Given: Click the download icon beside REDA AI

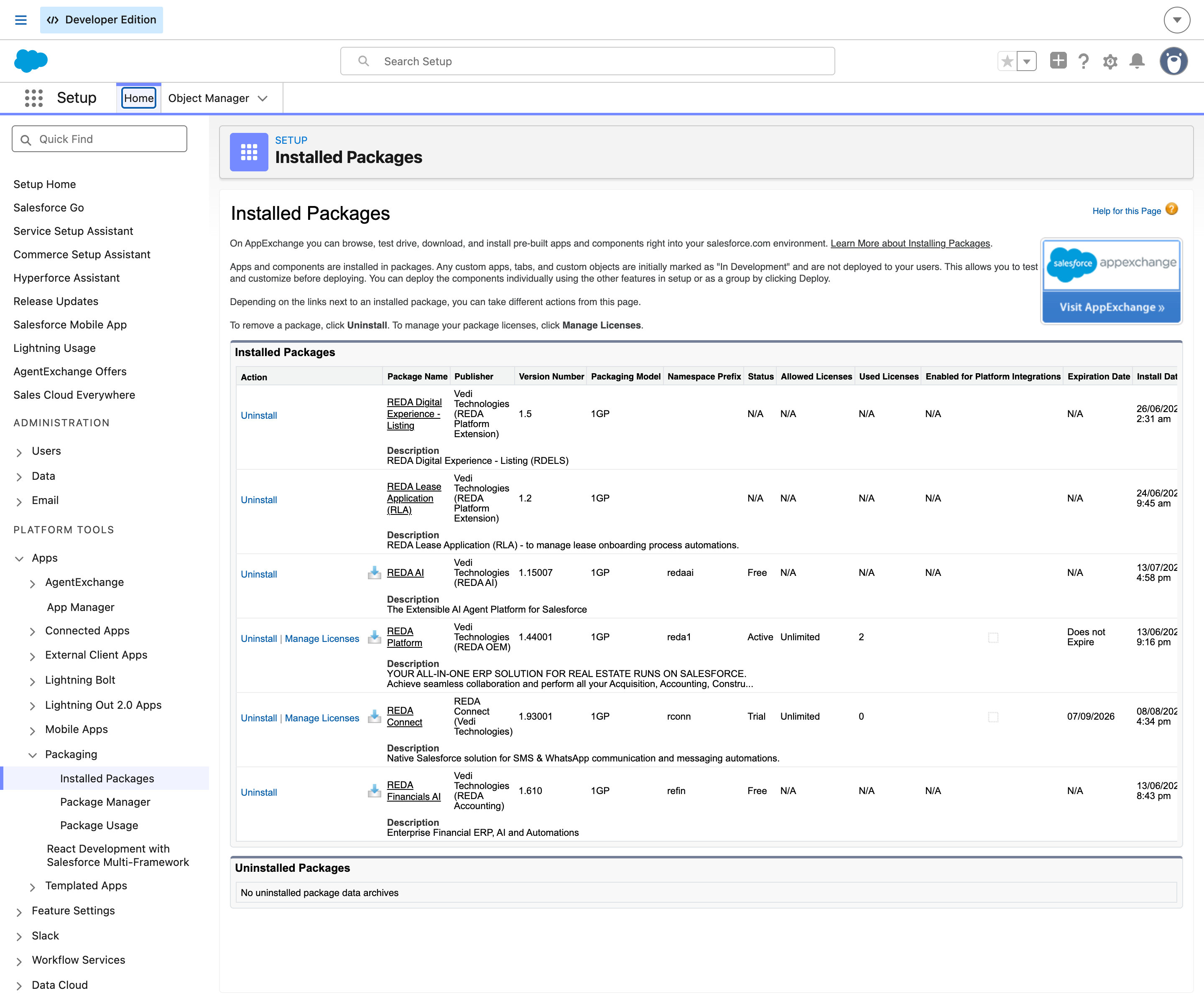Looking at the screenshot, I should pos(375,573).
